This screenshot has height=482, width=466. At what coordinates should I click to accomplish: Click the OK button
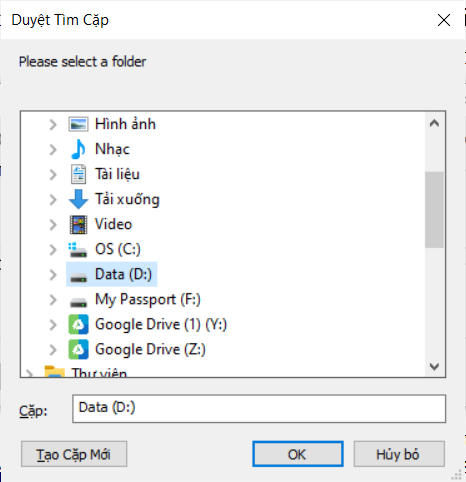298,454
